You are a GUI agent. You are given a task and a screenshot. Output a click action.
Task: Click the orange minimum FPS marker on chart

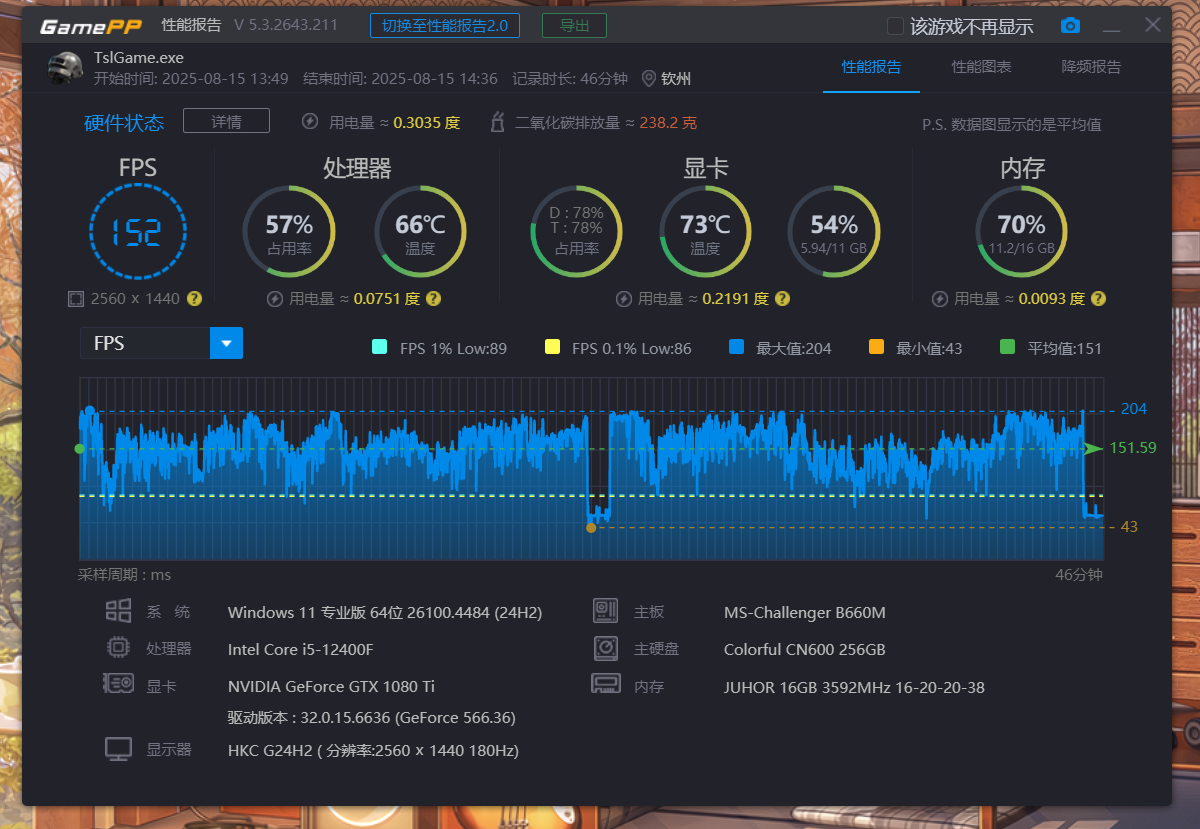click(591, 527)
